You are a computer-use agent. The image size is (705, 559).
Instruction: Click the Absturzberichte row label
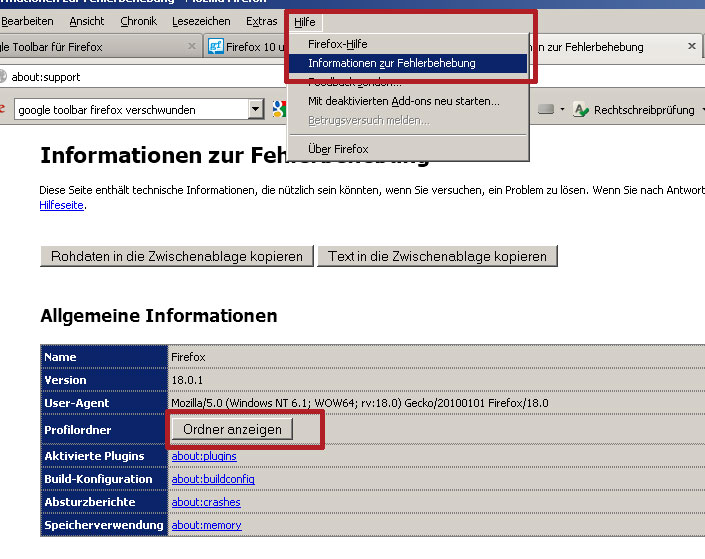(x=89, y=502)
